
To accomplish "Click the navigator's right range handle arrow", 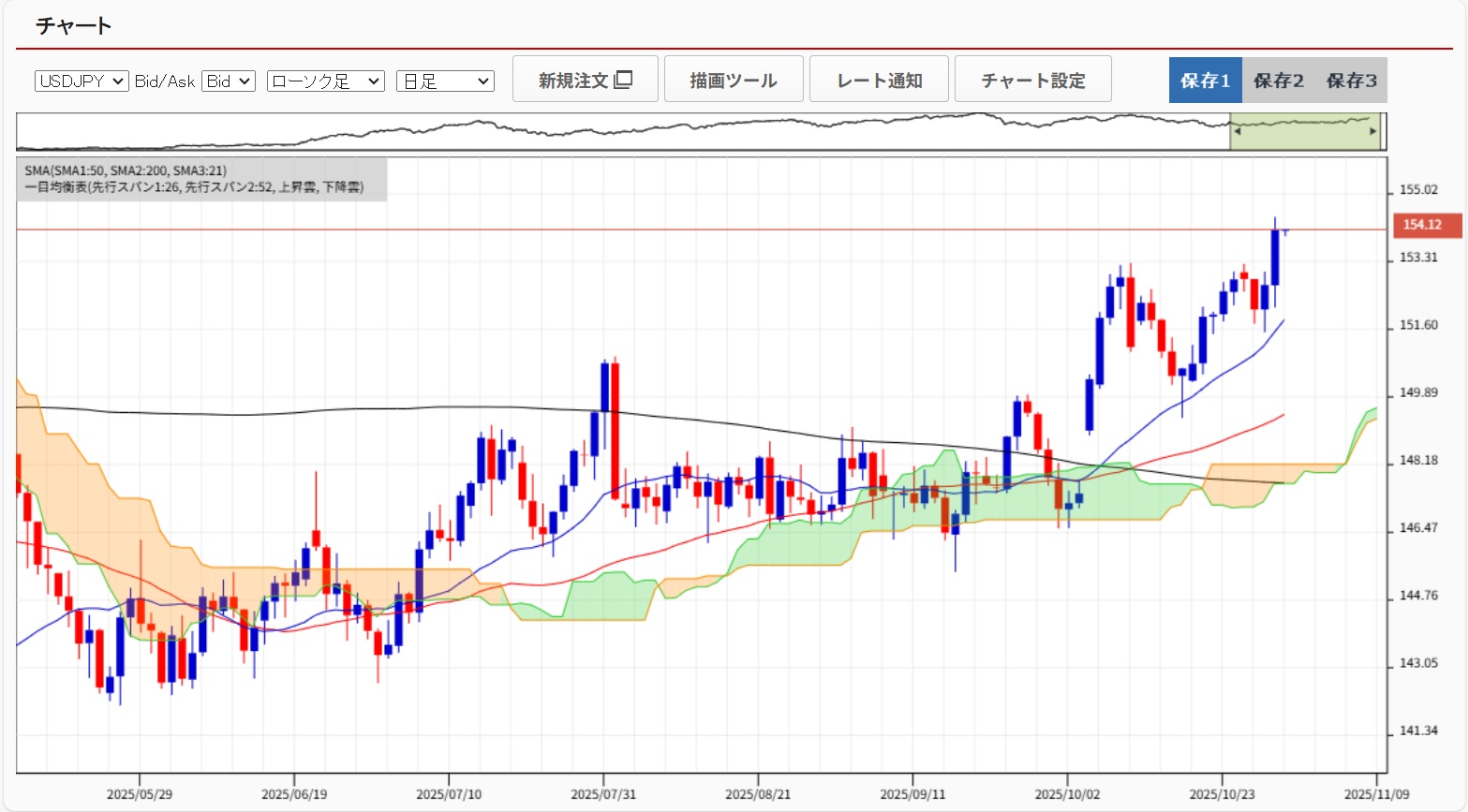I will pos(1373,132).
